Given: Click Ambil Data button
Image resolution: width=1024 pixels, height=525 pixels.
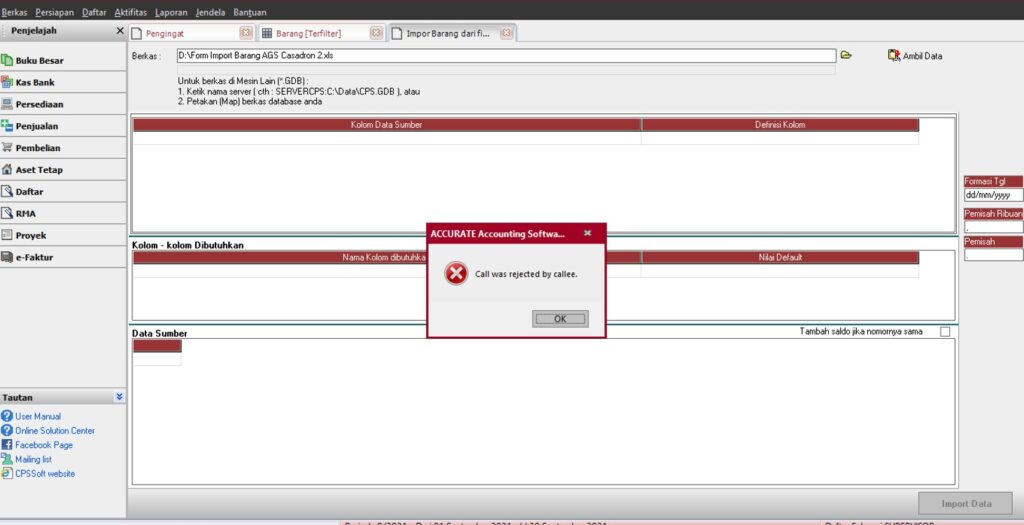Looking at the screenshot, I should (x=915, y=56).
